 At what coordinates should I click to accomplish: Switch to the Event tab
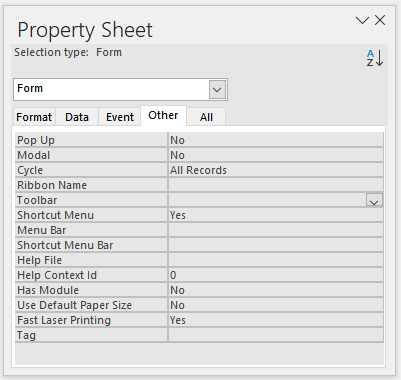pyautogui.click(x=120, y=117)
